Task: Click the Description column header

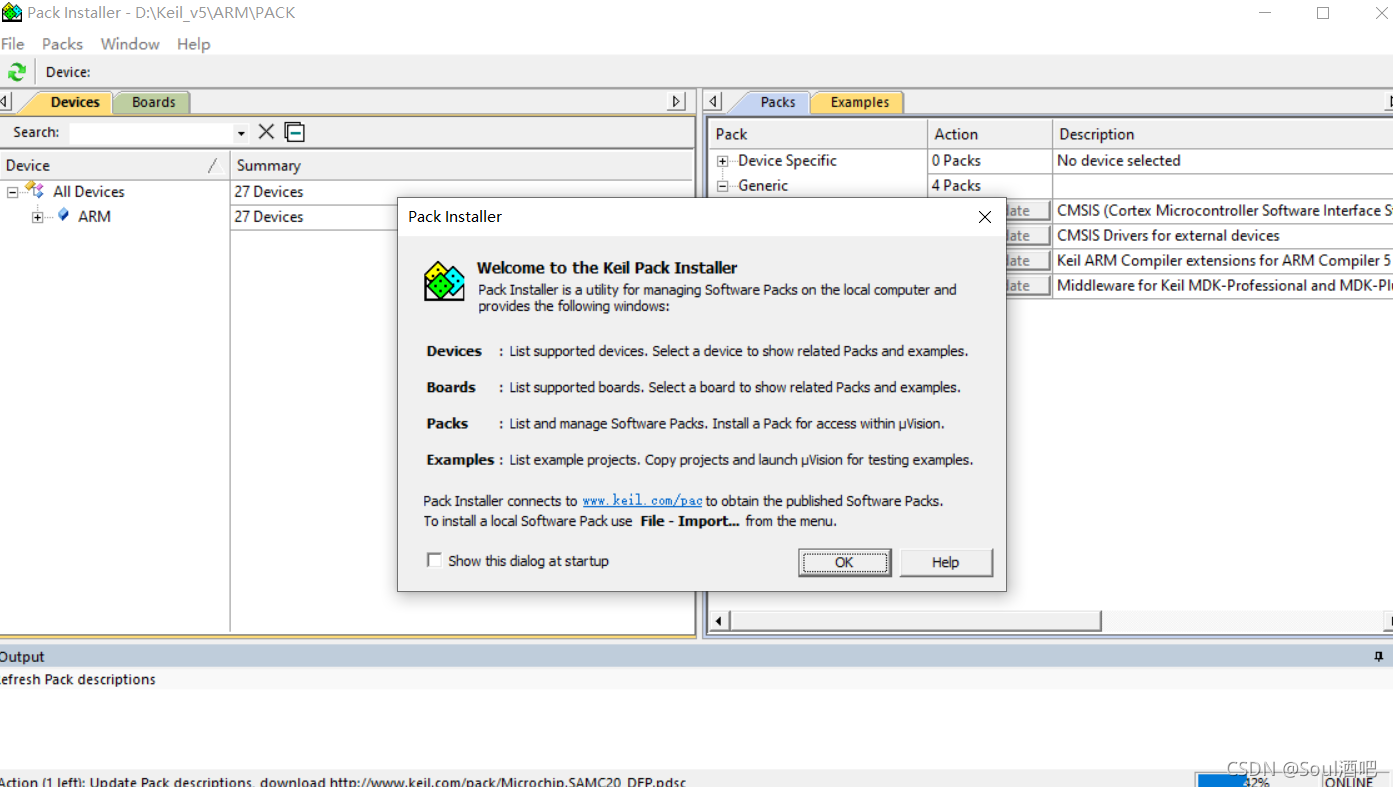Action: (x=1223, y=134)
